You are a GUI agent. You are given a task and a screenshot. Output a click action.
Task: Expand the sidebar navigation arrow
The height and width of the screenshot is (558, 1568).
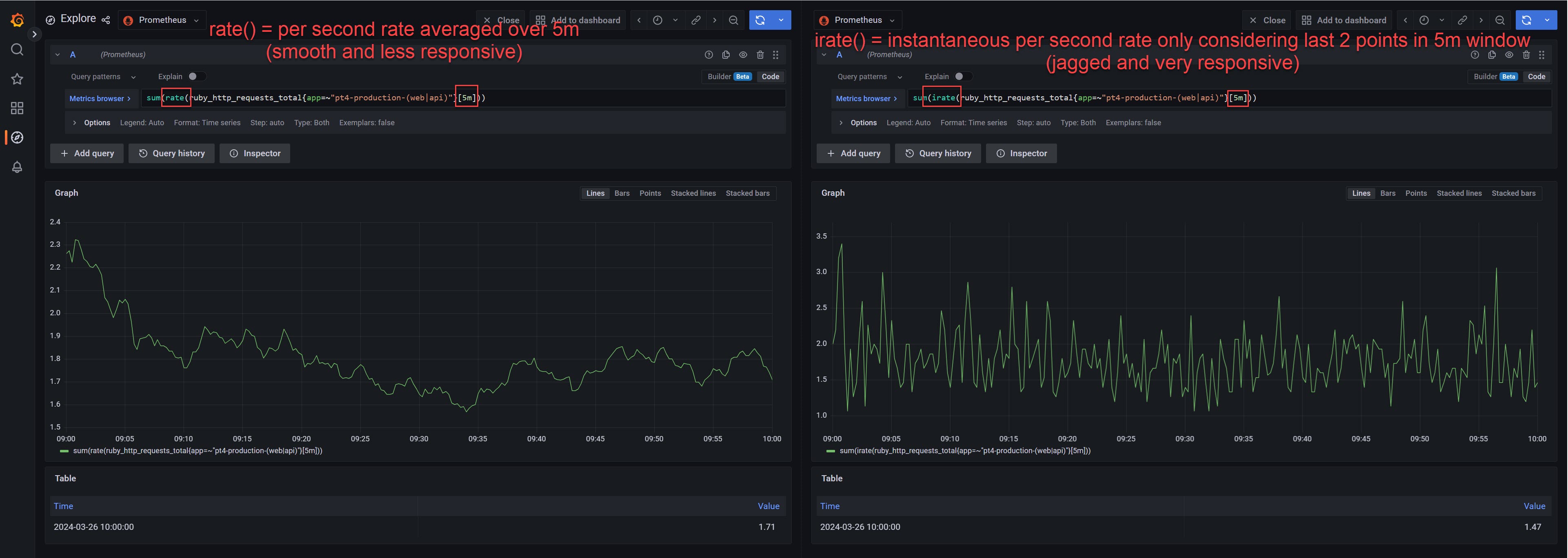34,34
